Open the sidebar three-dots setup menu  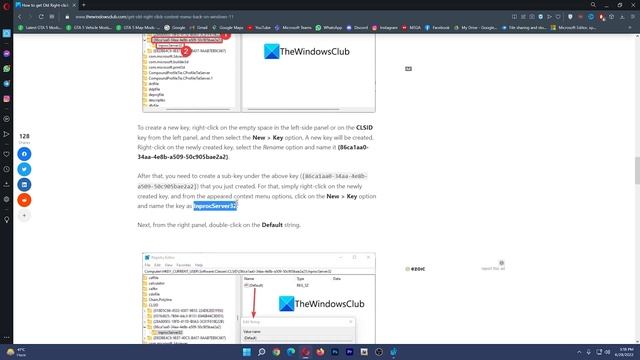[7, 338]
